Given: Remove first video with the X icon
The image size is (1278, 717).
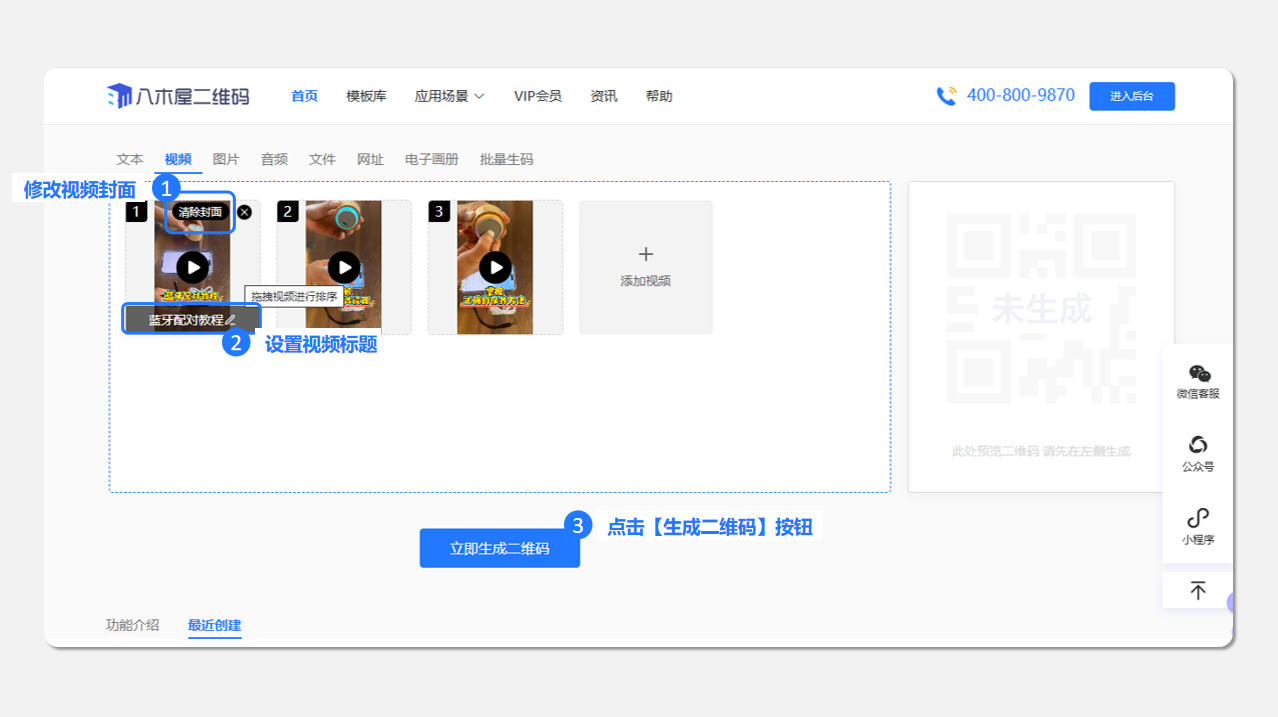Looking at the screenshot, I should pos(245,212).
